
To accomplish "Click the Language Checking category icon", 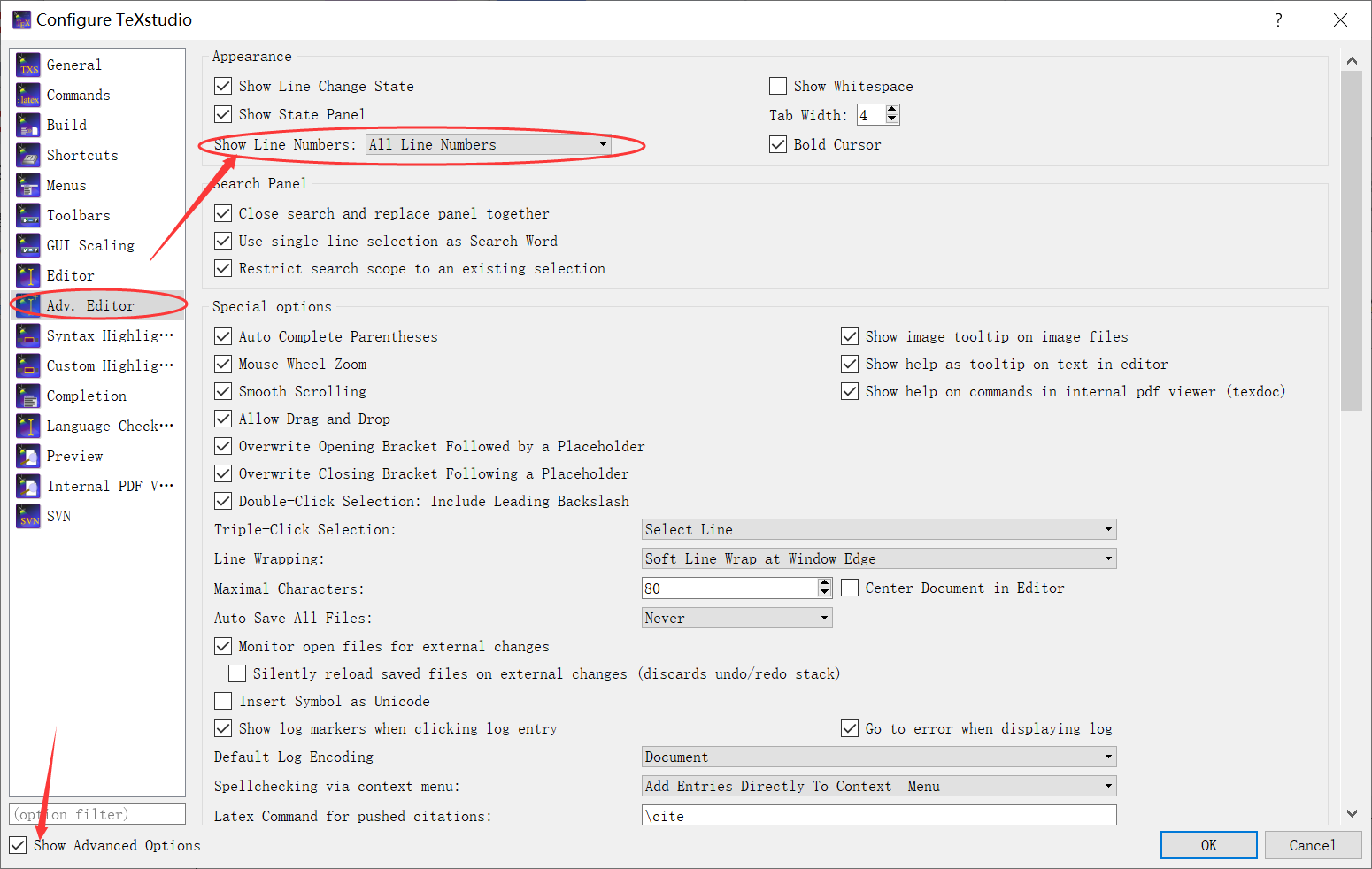I will [x=28, y=426].
